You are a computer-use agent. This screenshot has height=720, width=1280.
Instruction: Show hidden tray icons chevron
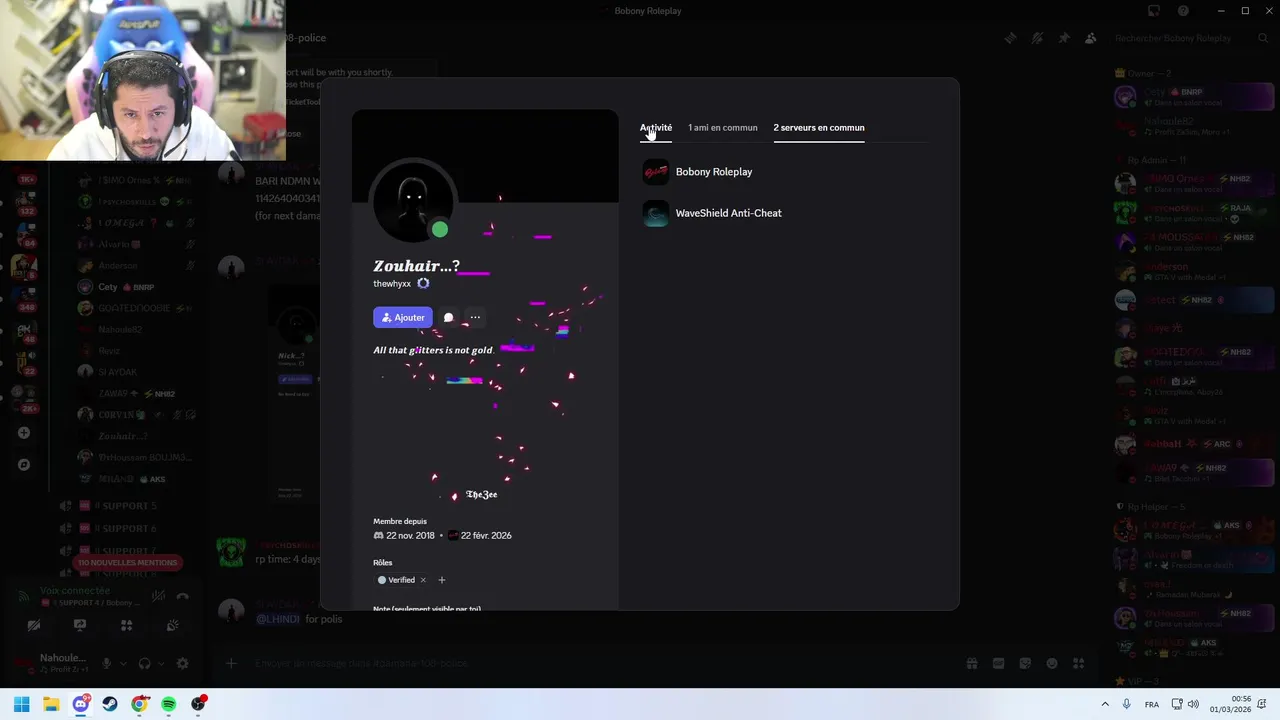click(1105, 704)
